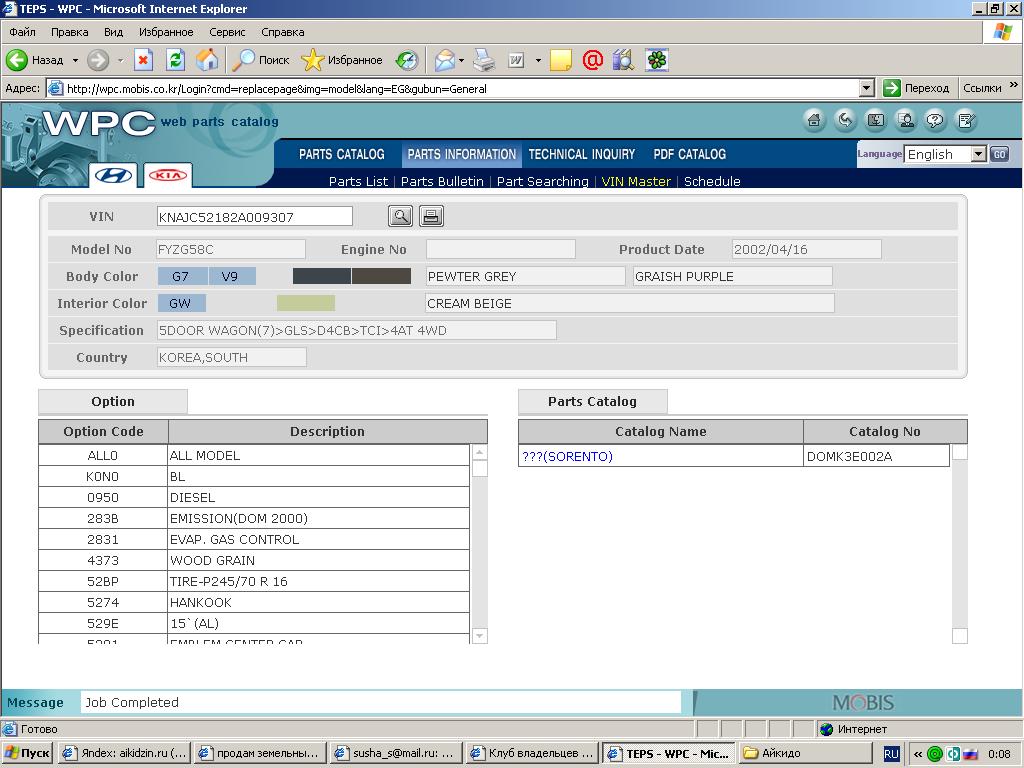Select the Hyundai brand logo tab

pos(113,175)
